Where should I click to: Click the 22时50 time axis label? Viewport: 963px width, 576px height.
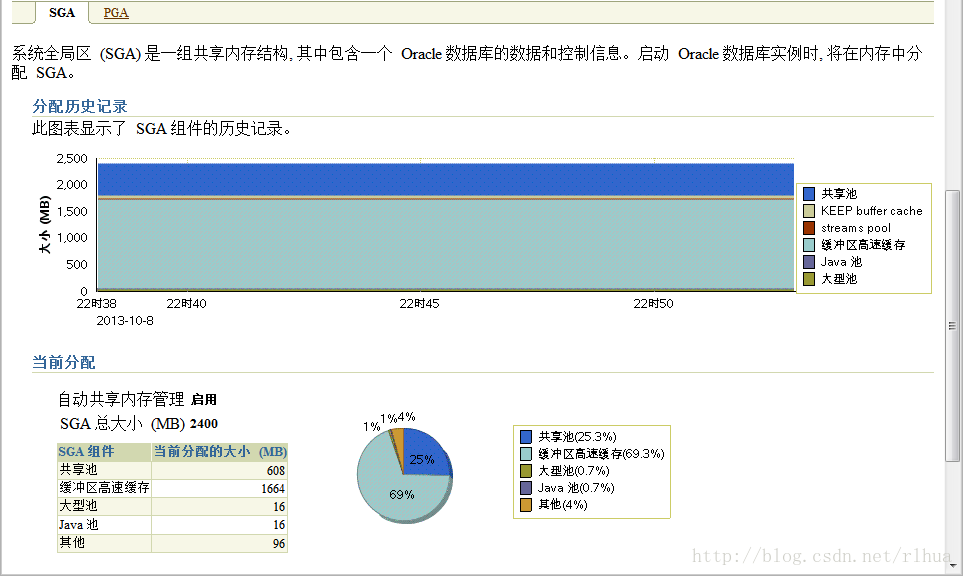(653, 303)
